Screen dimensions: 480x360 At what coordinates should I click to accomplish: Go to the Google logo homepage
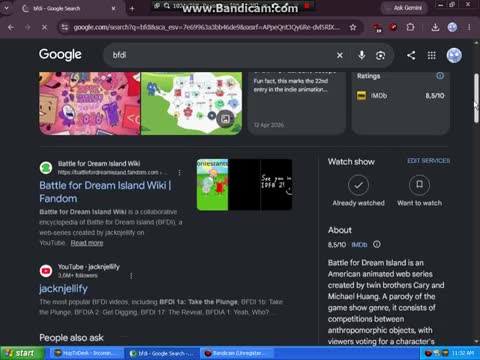(60, 55)
